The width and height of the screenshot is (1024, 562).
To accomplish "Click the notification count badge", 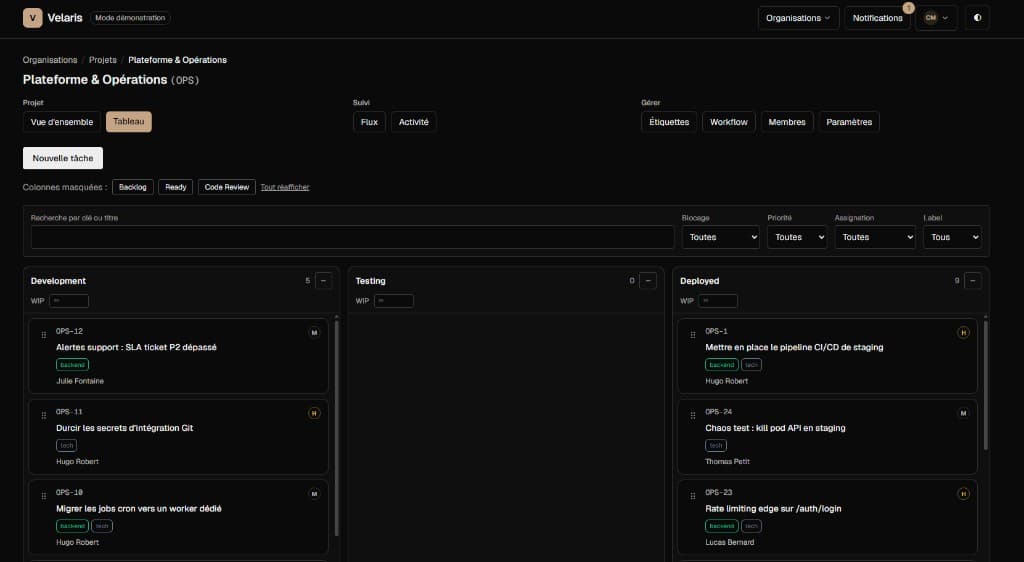I will coord(908,8).
